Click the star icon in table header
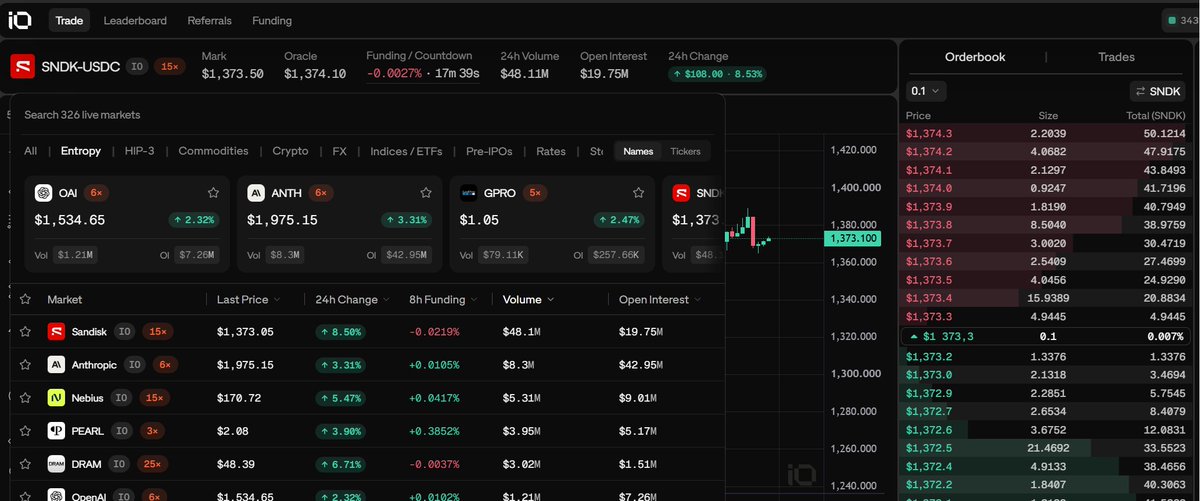The height and width of the screenshot is (501, 1200). (25, 299)
